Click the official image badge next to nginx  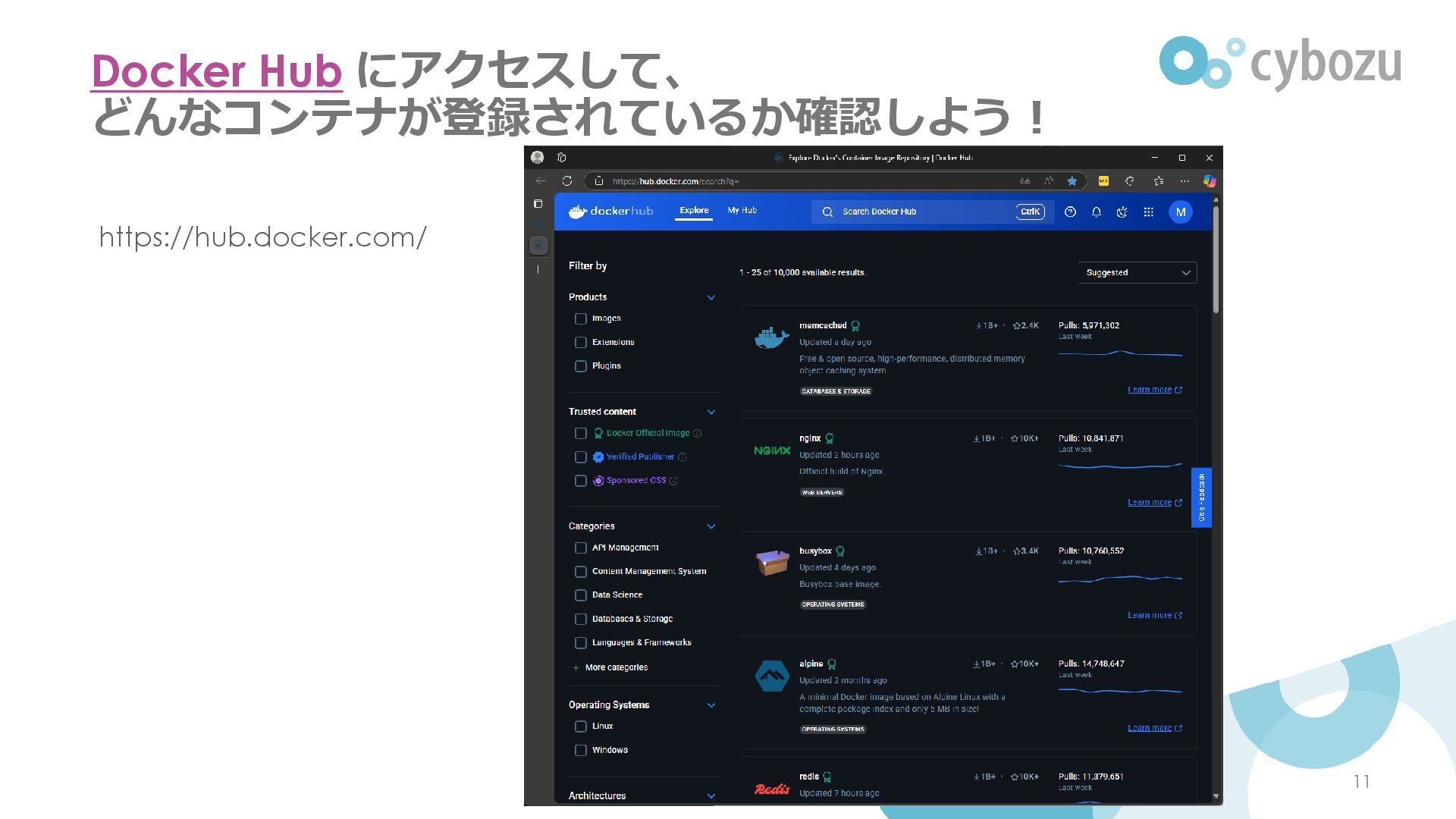click(x=830, y=438)
